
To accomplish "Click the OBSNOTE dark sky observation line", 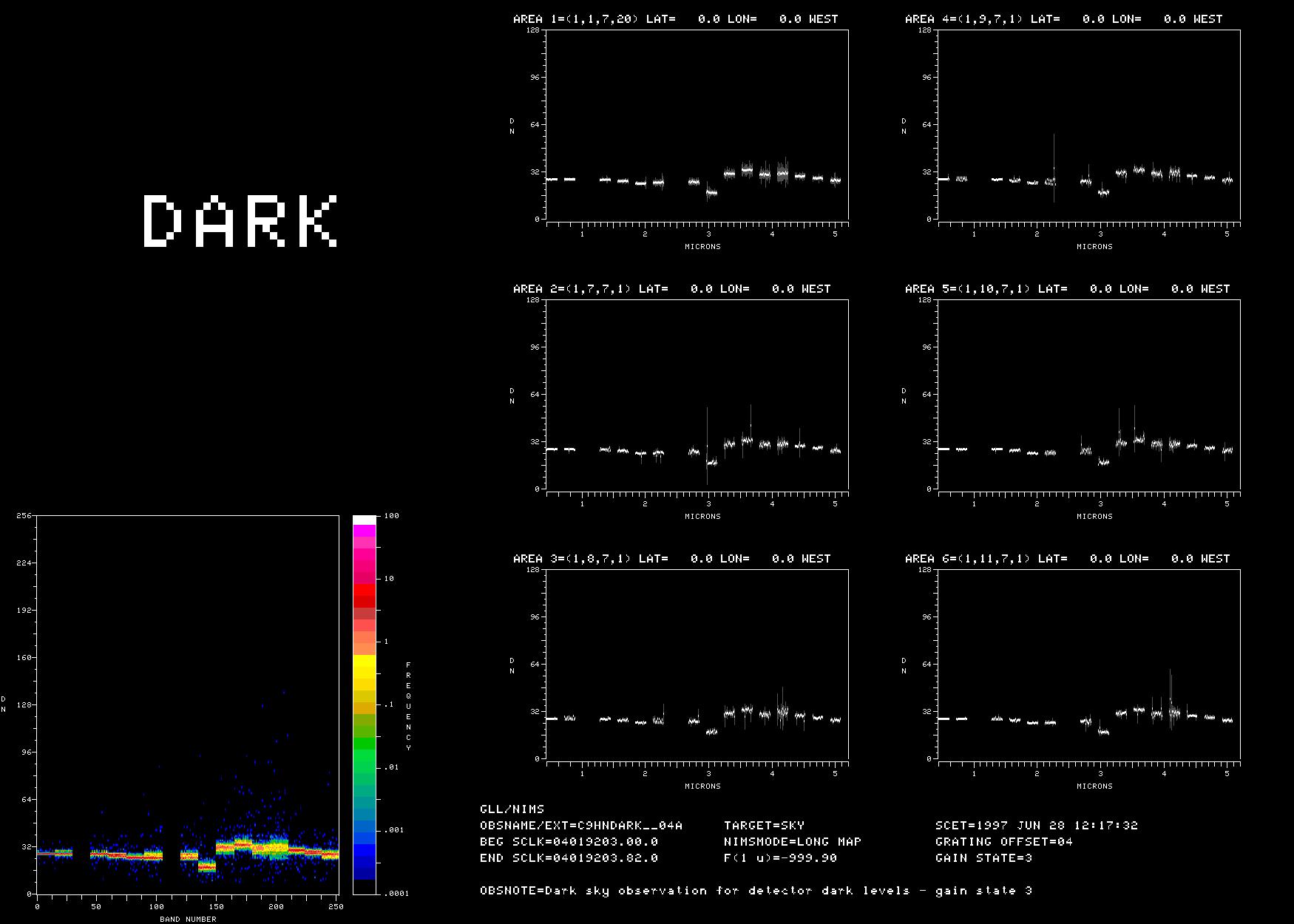I will (756, 891).
